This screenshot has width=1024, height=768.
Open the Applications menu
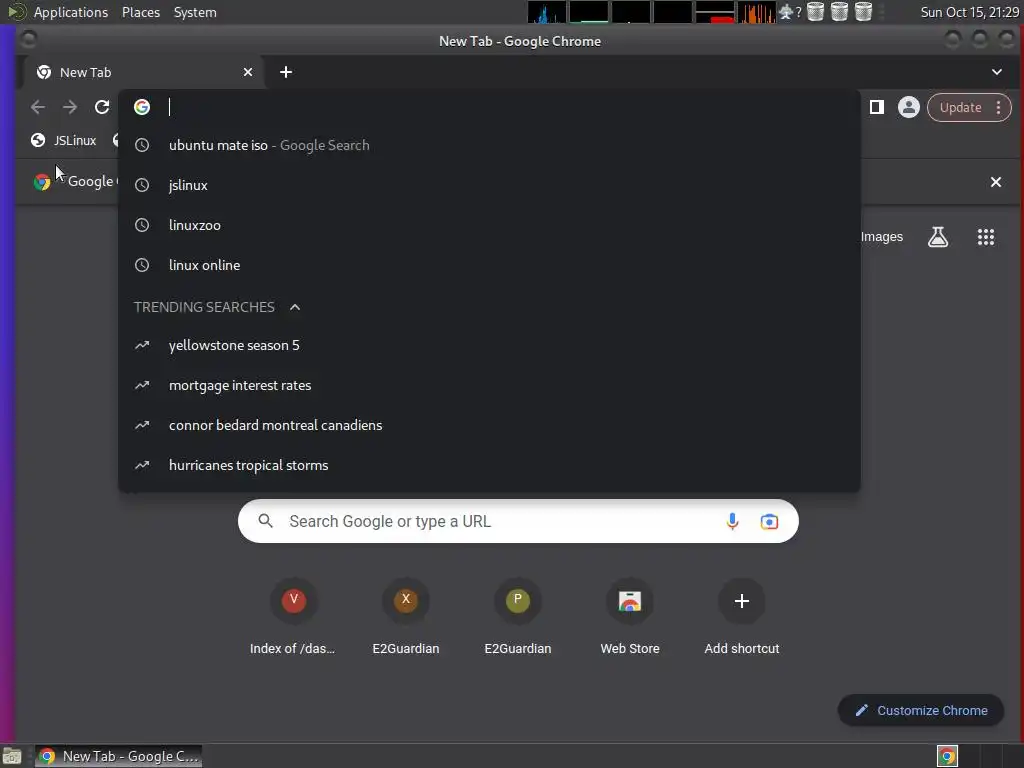point(71,12)
